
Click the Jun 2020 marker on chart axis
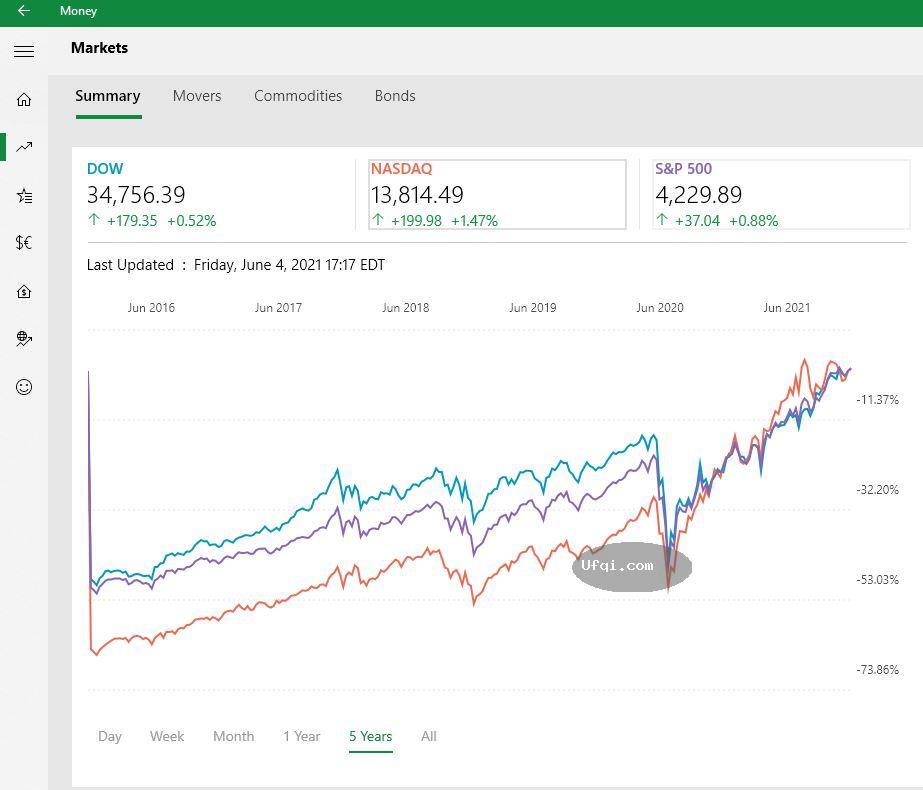(x=660, y=308)
